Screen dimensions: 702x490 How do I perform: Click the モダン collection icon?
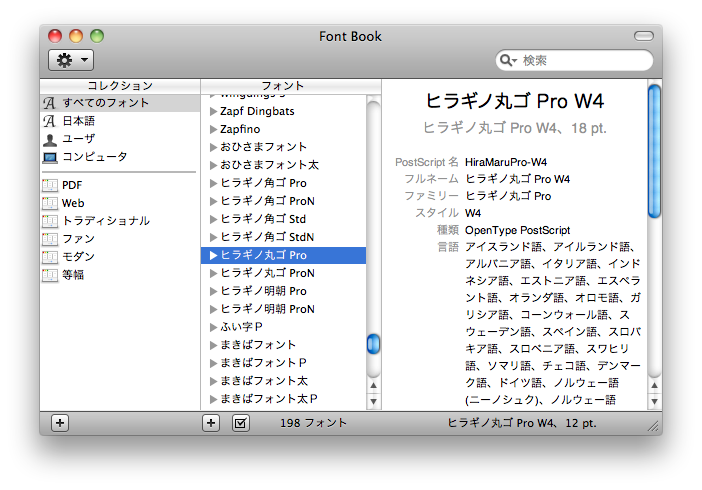coord(50,257)
